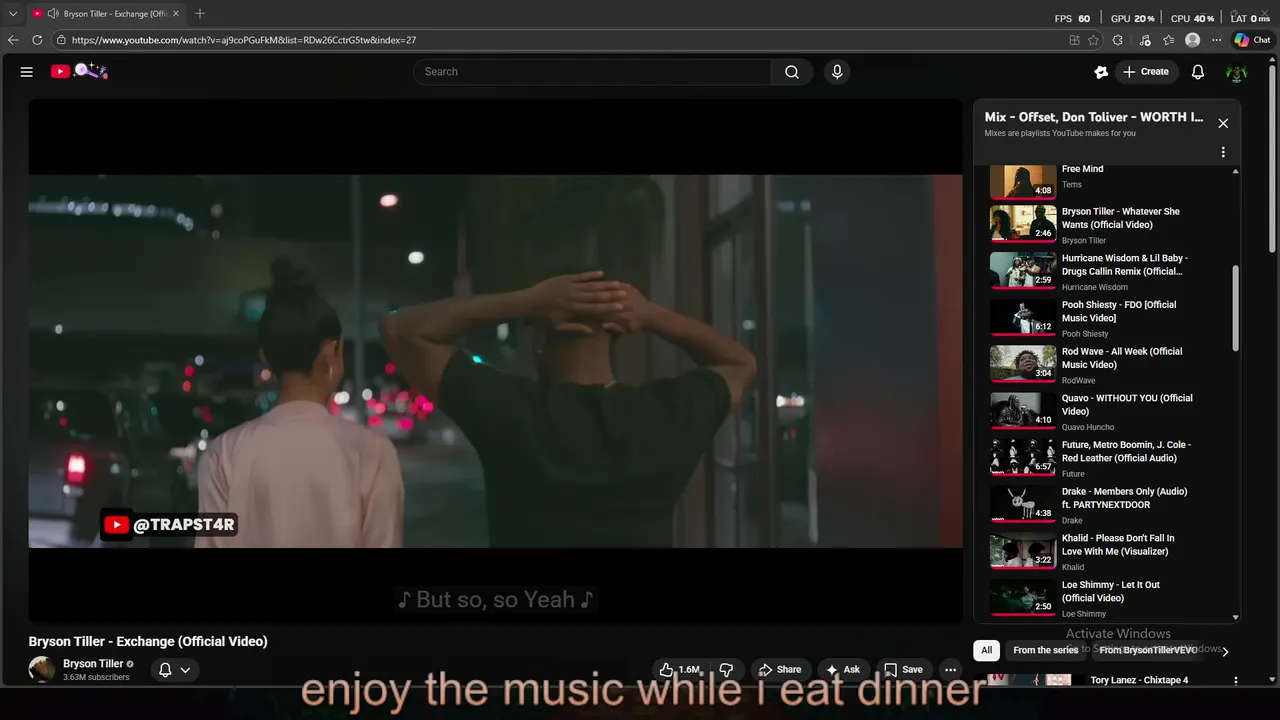
Task: Click the Create button
Action: point(1146,72)
